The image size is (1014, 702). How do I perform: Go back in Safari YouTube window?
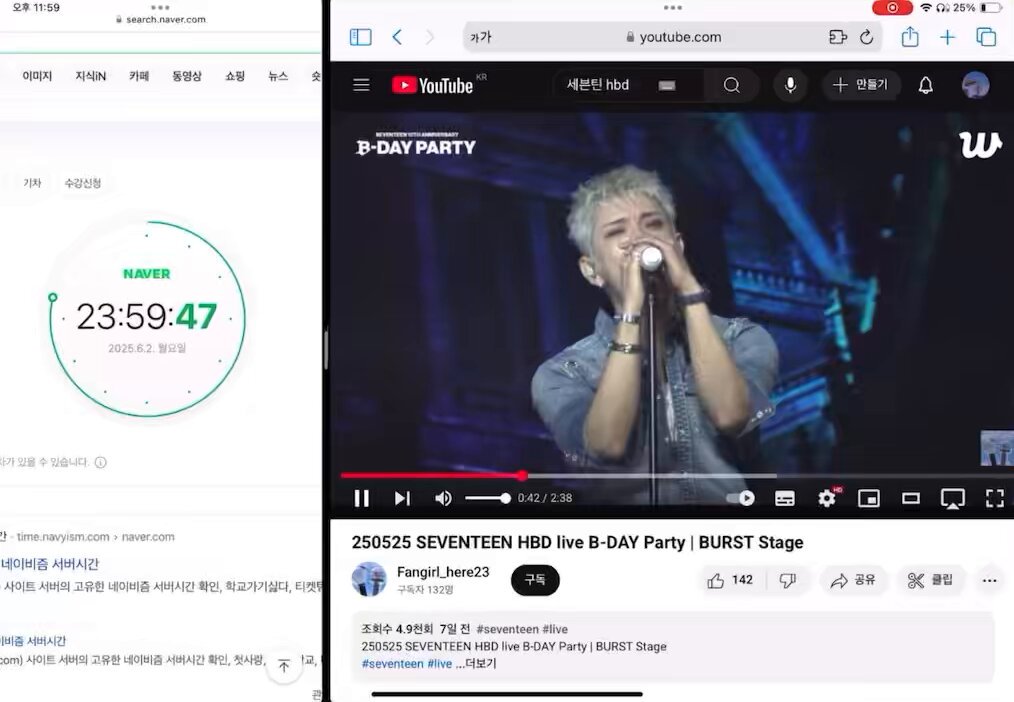397,37
